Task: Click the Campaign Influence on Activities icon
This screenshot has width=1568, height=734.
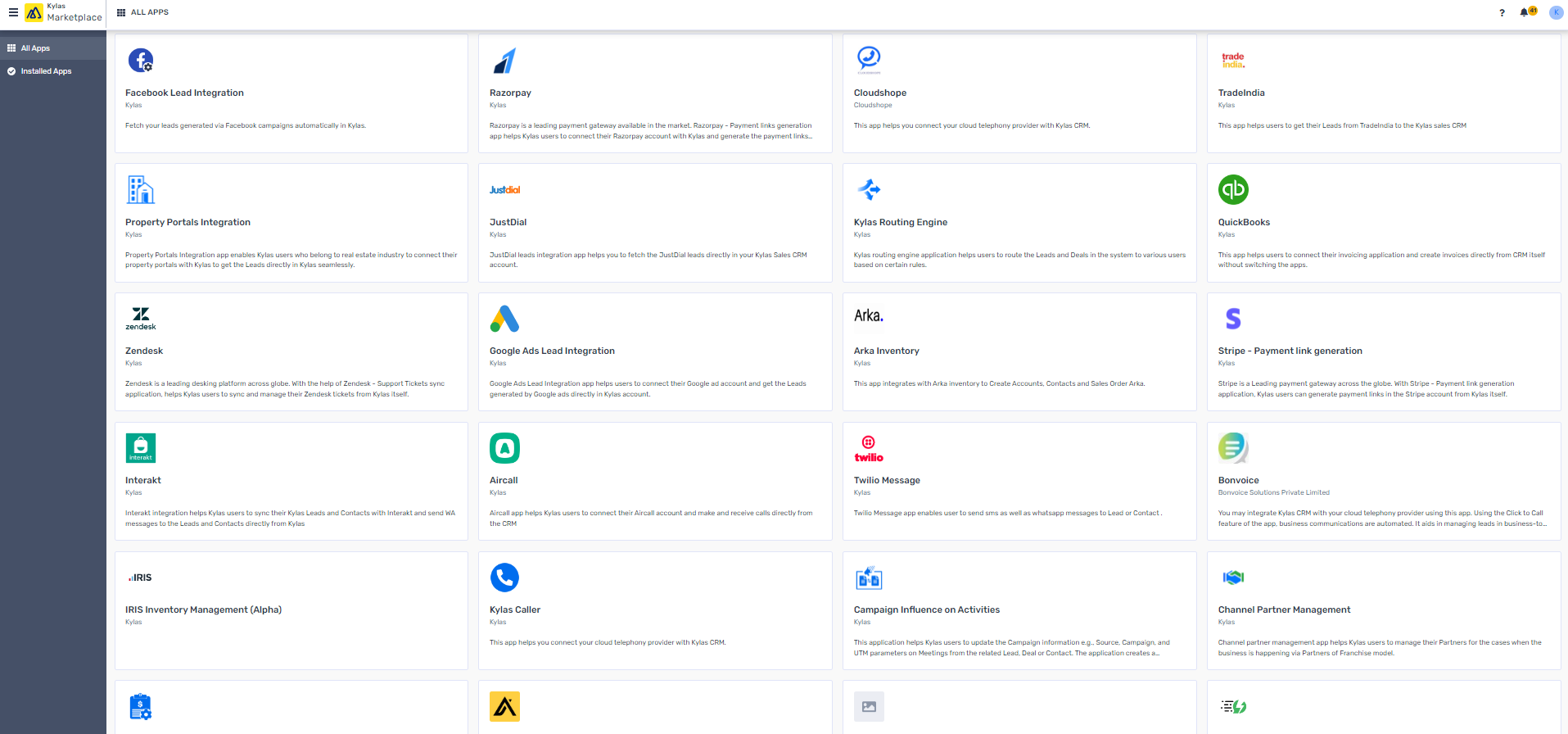Action: pyautogui.click(x=869, y=578)
